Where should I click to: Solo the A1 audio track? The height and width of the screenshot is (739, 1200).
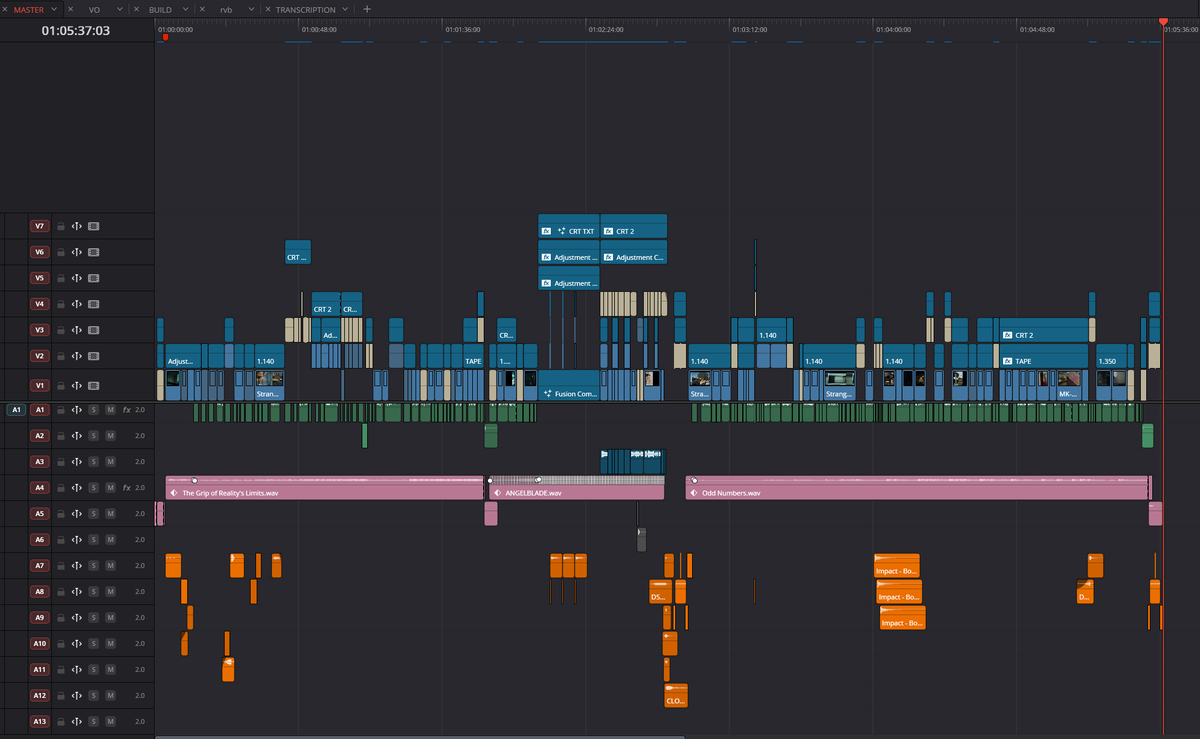pyautogui.click(x=94, y=410)
